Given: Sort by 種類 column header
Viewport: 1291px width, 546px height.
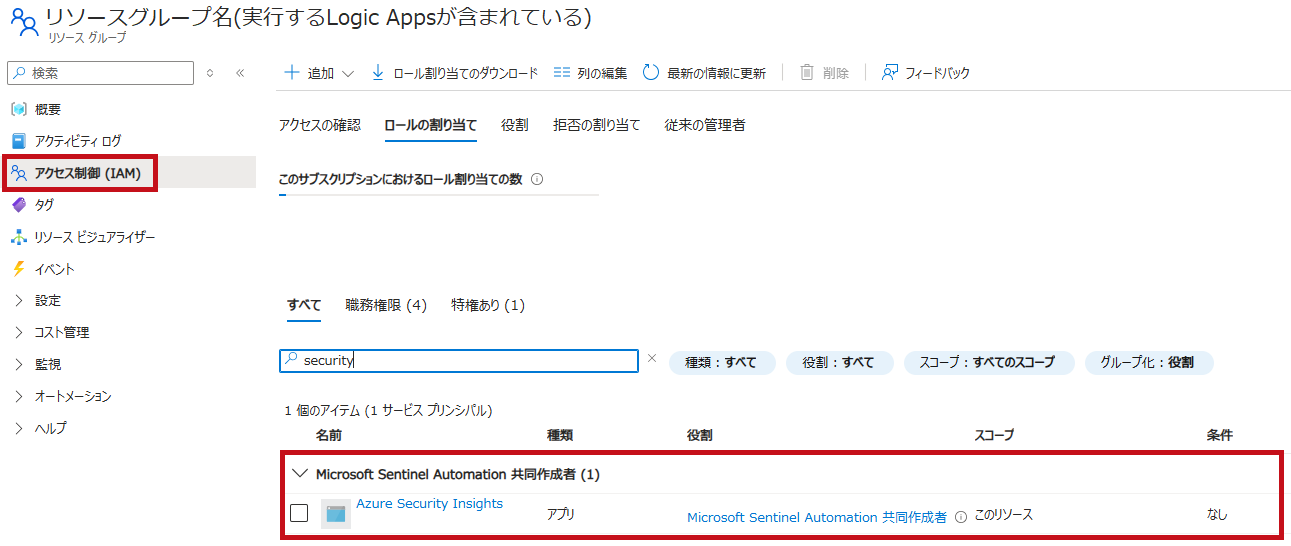Looking at the screenshot, I should pos(560,435).
